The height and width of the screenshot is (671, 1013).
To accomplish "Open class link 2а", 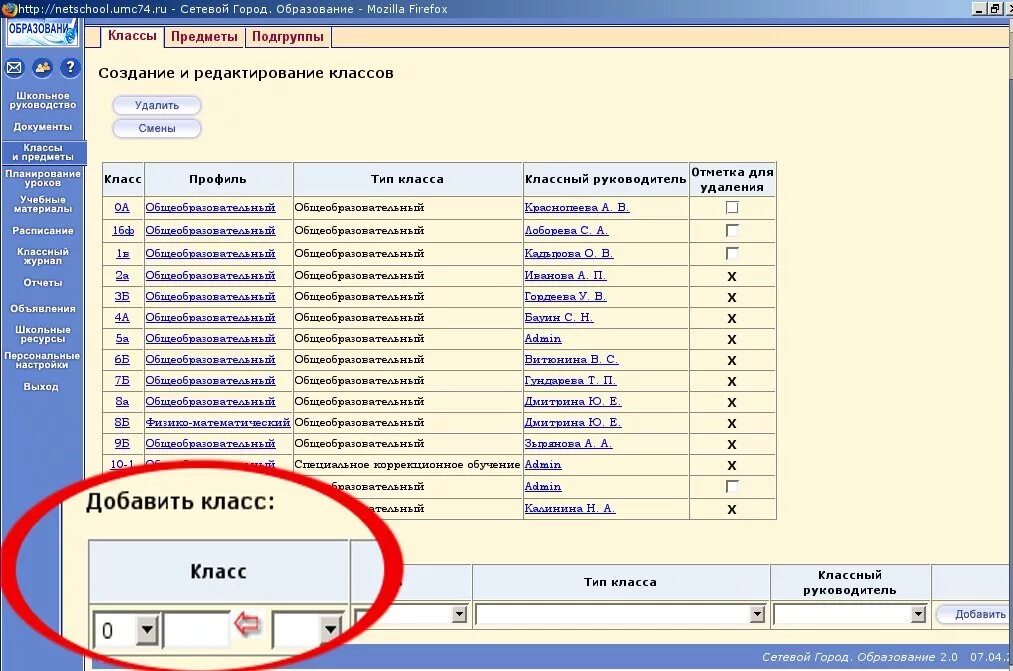I will pos(122,276).
